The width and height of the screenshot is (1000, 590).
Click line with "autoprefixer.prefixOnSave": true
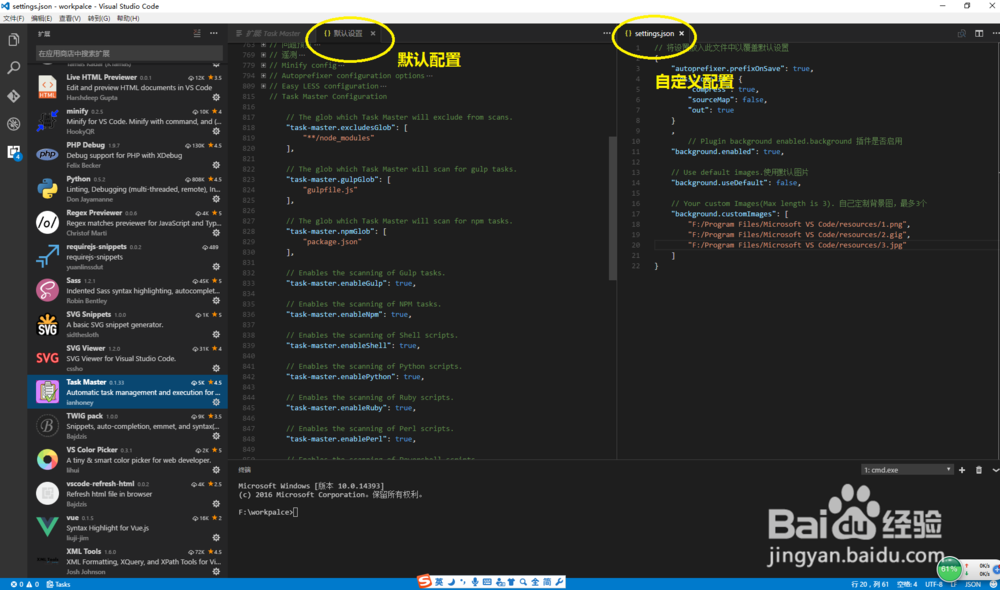pos(742,68)
